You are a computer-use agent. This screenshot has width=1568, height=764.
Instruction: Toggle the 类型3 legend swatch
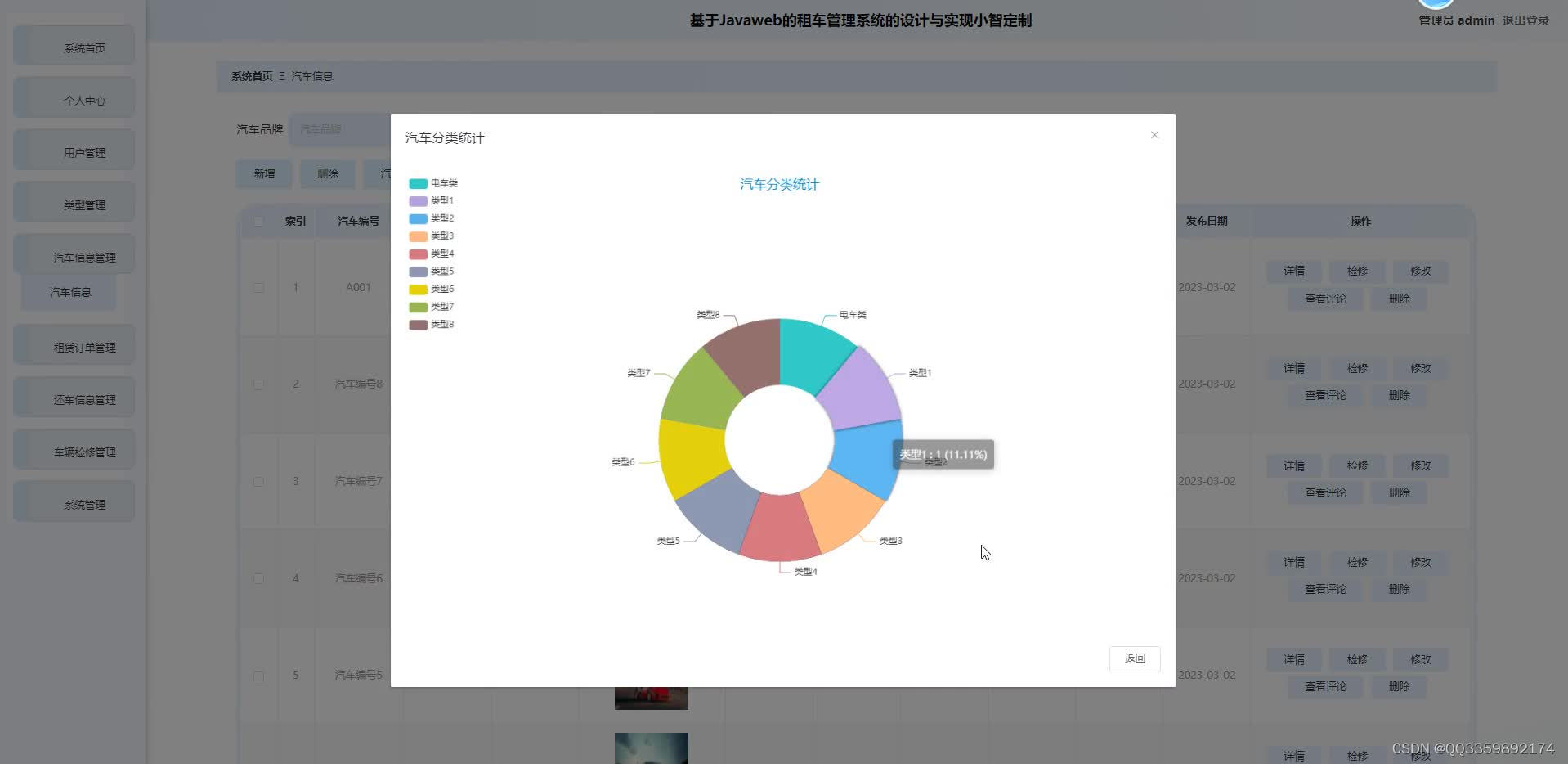[418, 236]
